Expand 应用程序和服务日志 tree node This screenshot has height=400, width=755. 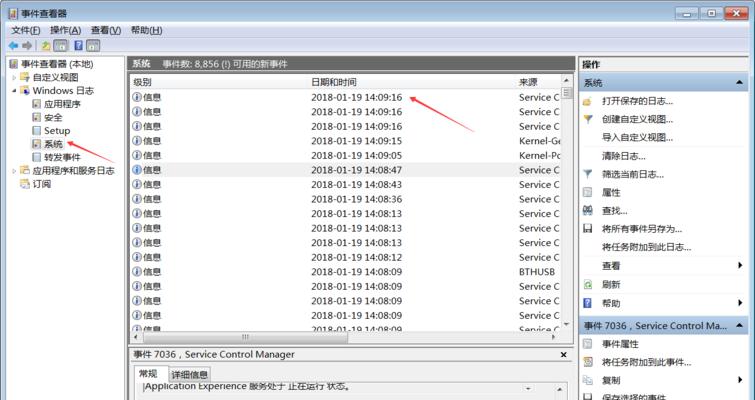(x=14, y=170)
